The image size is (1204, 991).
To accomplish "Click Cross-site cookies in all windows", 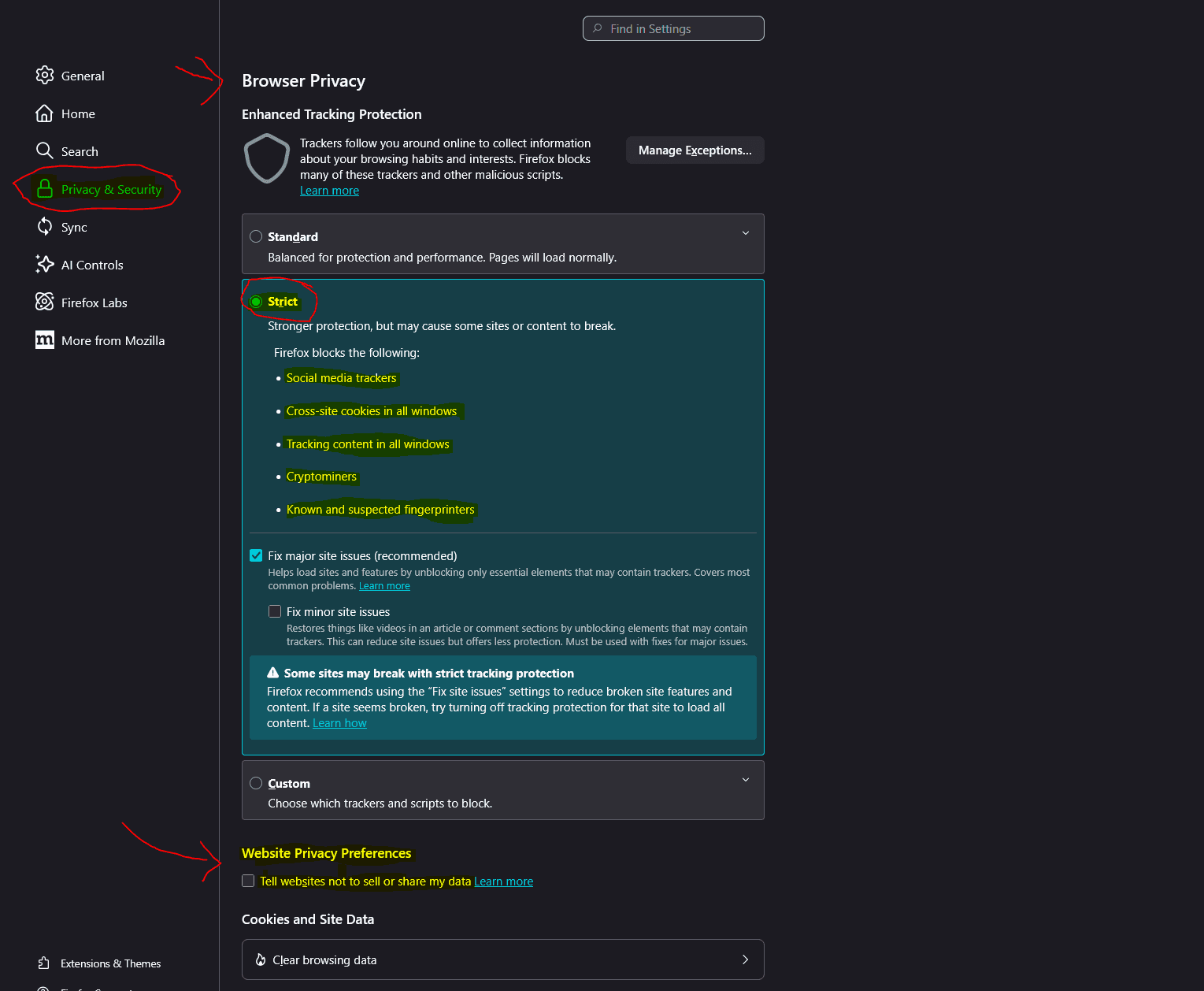I will pos(372,411).
